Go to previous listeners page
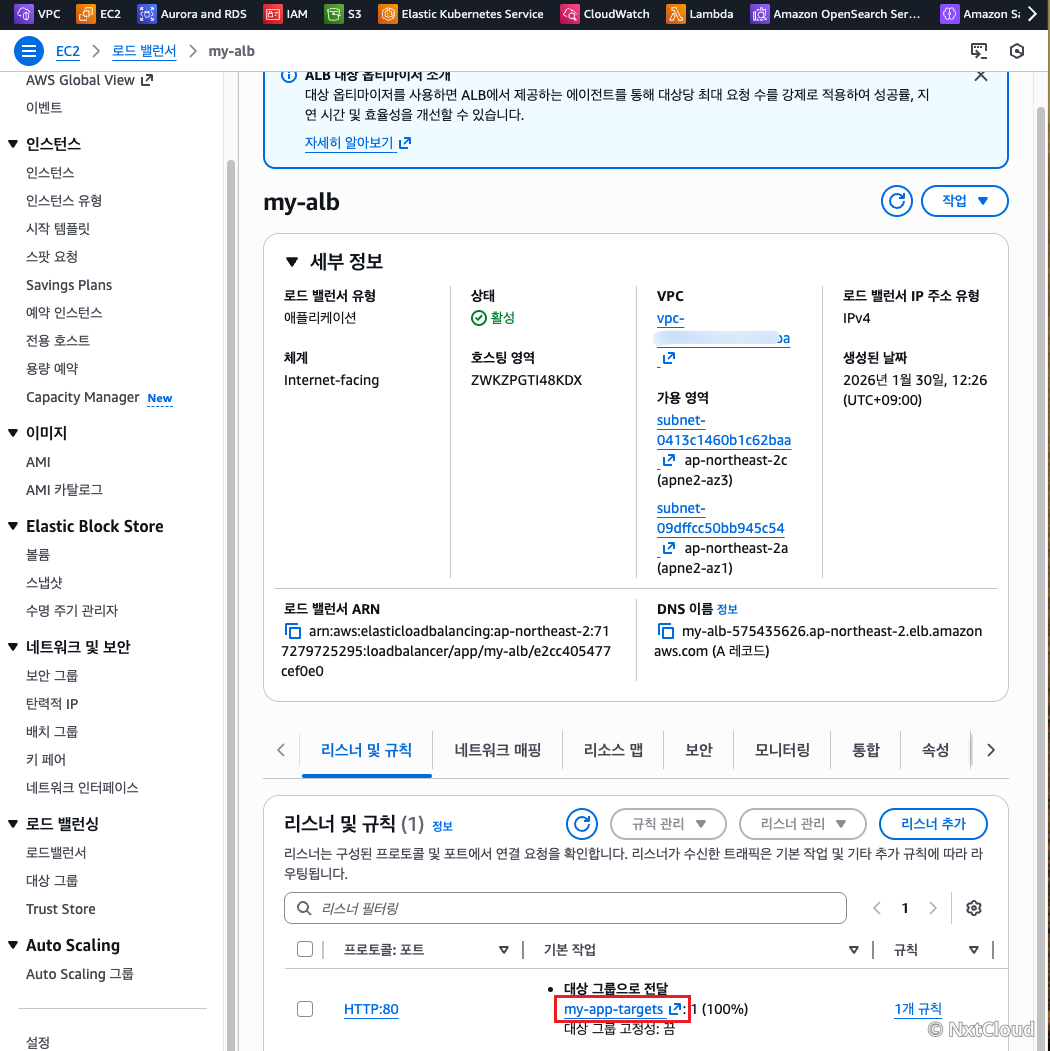 [876, 908]
